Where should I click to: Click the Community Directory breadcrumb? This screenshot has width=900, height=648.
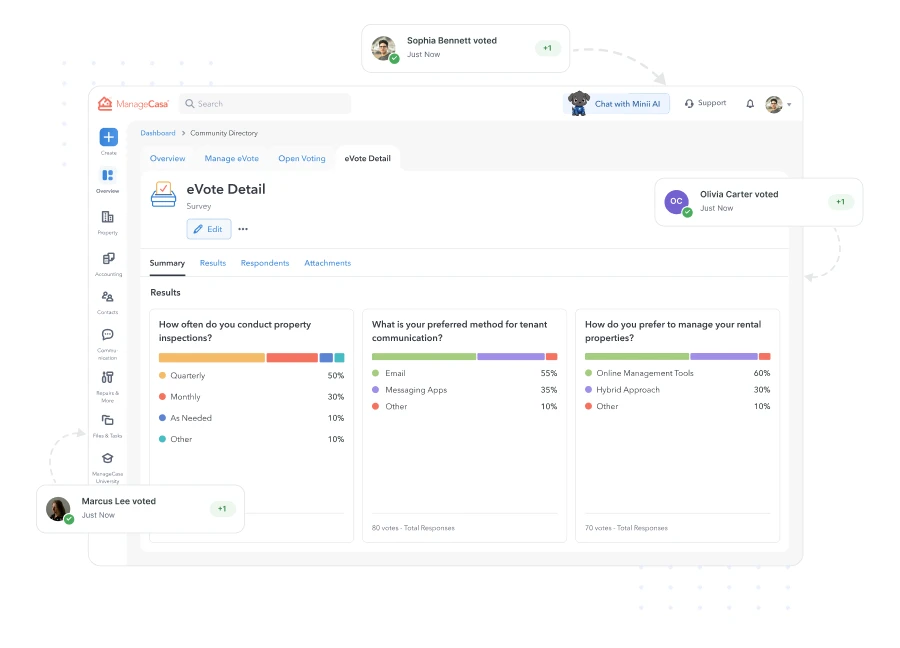coord(224,133)
